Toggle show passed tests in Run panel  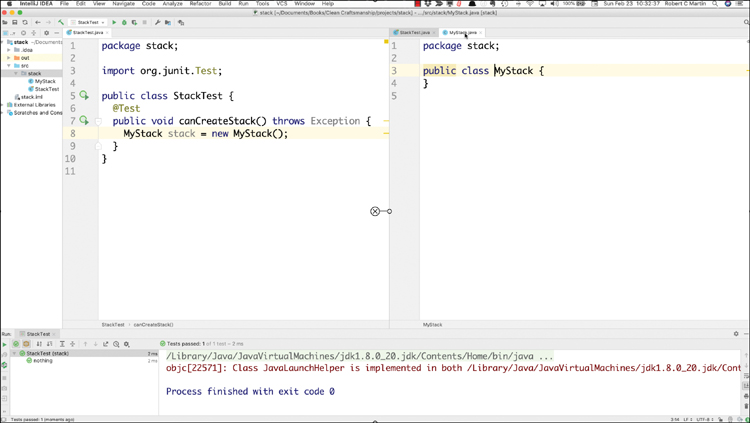coord(17,344)
